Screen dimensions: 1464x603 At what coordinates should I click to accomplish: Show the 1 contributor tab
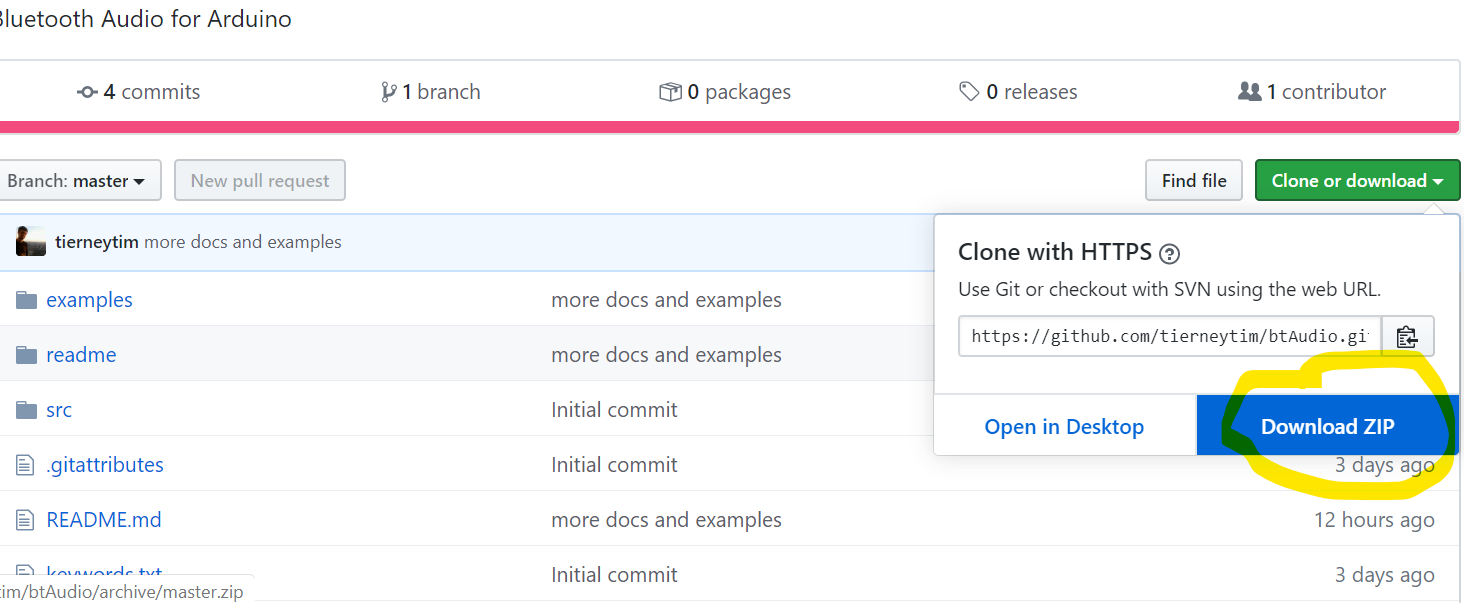coord(1312,92)
